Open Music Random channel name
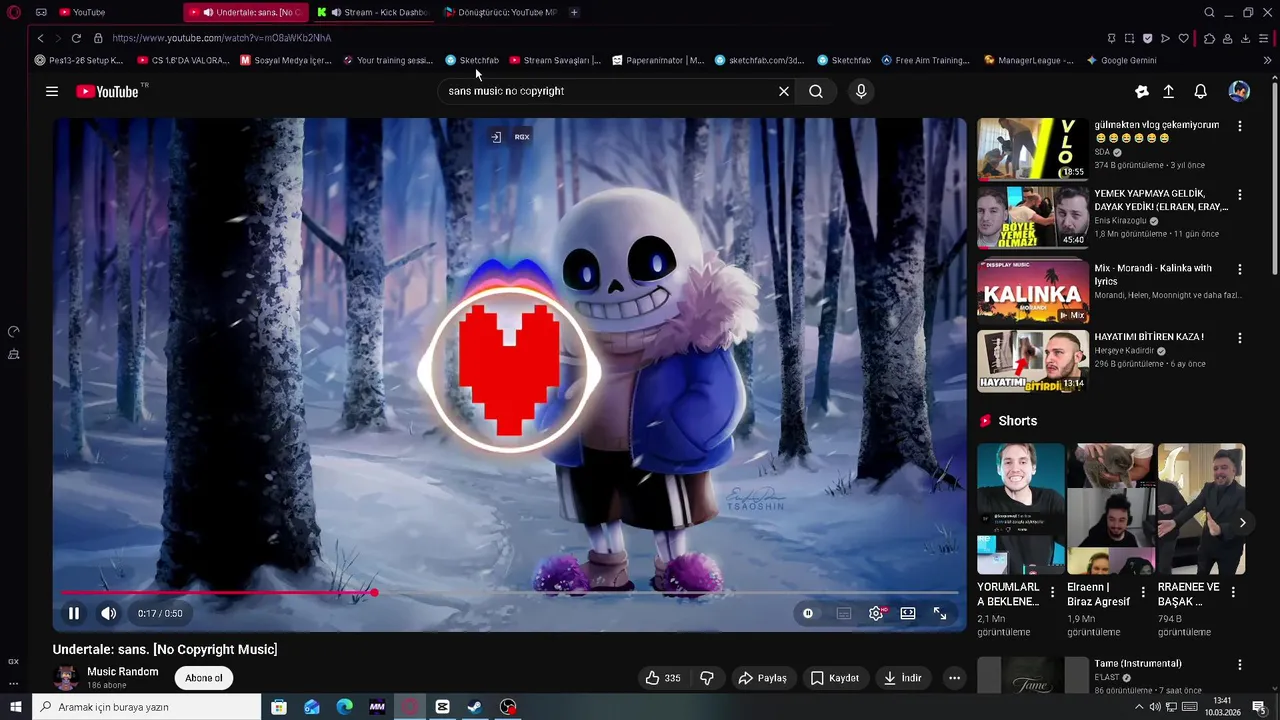 click(x=122, y=672)
